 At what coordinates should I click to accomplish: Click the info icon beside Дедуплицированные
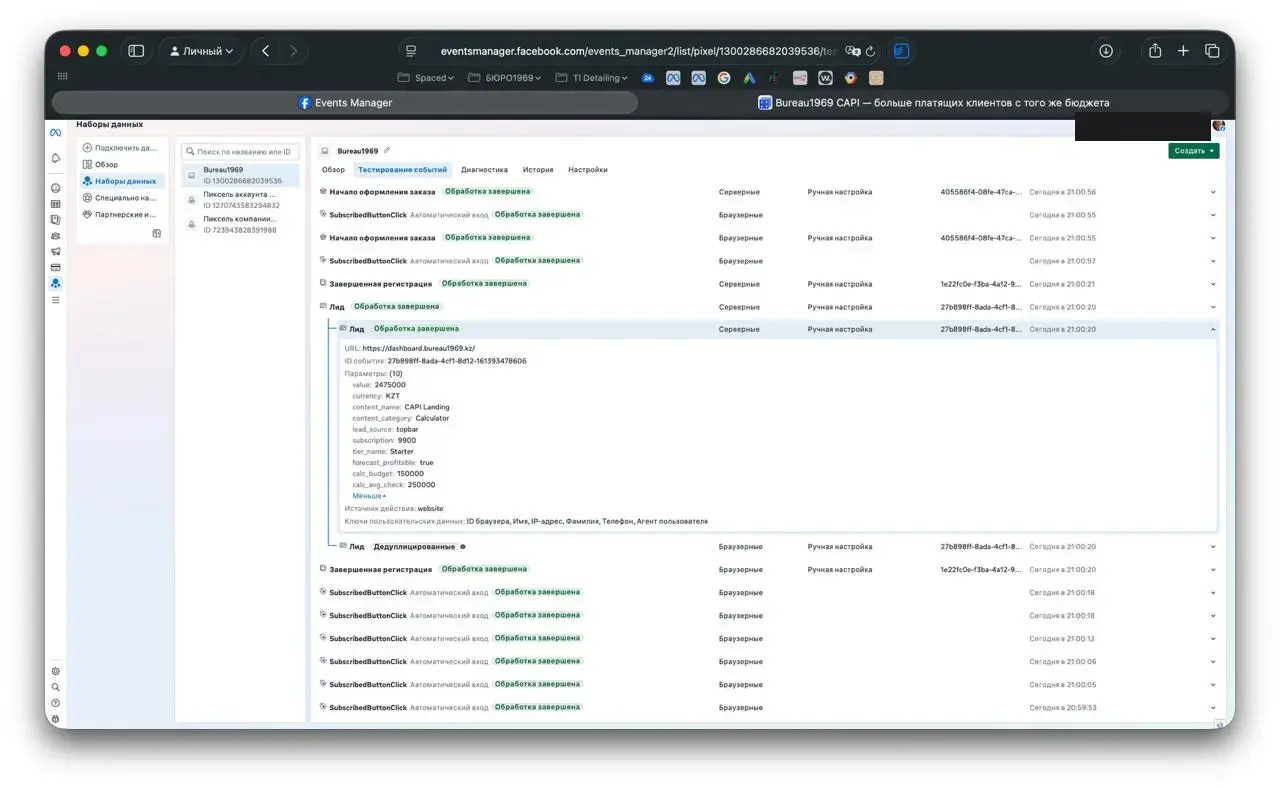(x=462, y=547)
